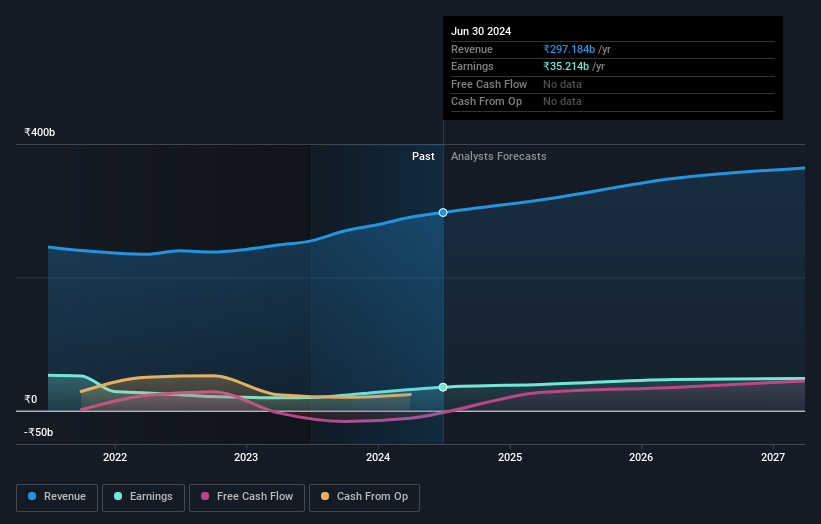This screenshot has width=821, height=524.
Task: Click the ₹297.184b revenue value in tooltip
Action: click(569, 49)
